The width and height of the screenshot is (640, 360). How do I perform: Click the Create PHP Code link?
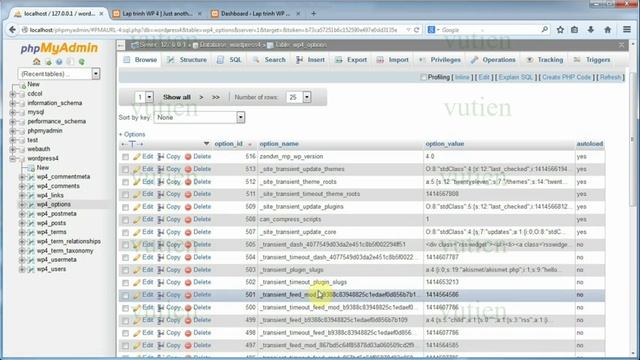tap(567, 77)
